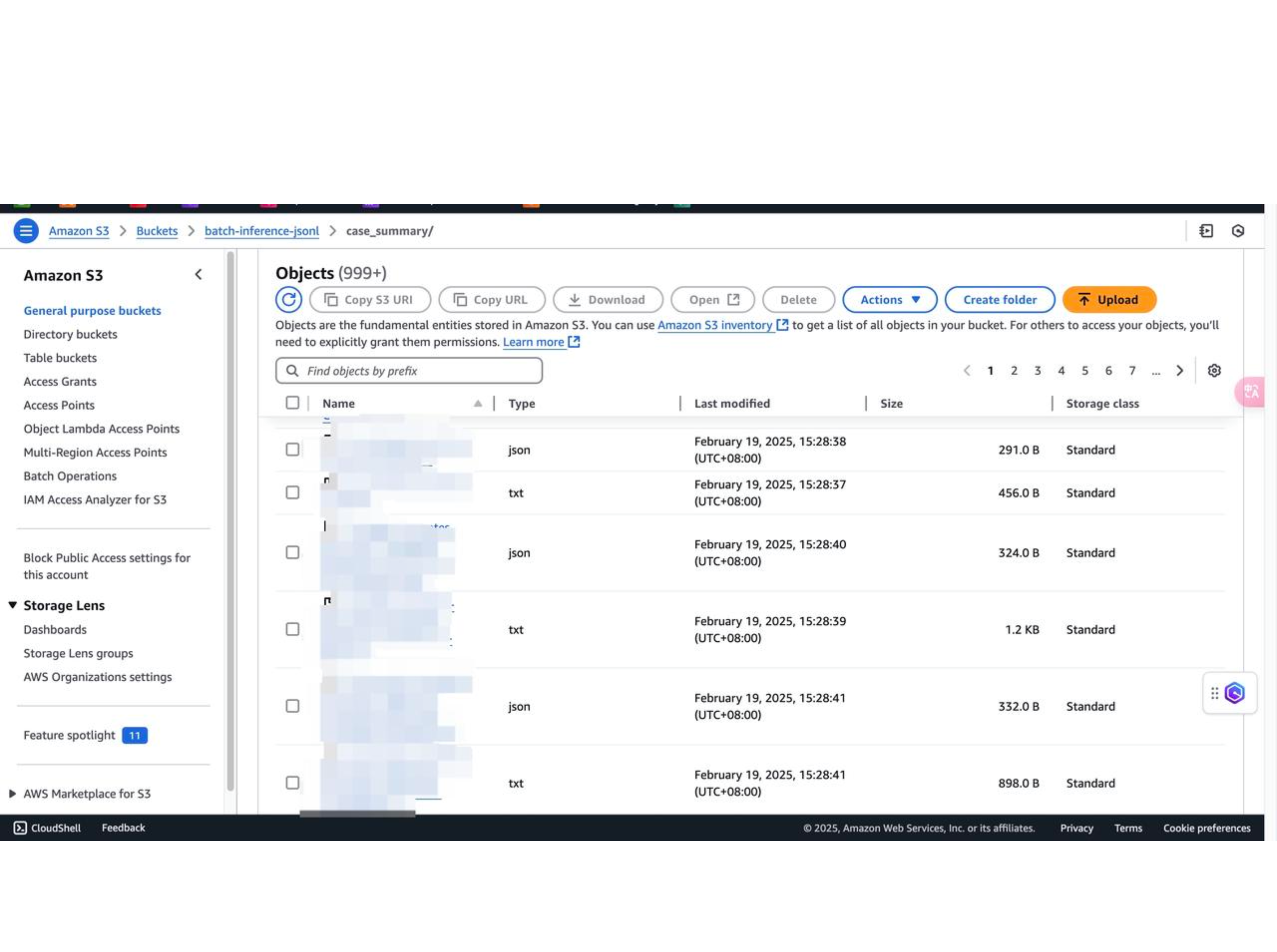Select Batch Operations in sidebar
The width and height of the screenshot is (1277, 952).
tap(70, 476)
